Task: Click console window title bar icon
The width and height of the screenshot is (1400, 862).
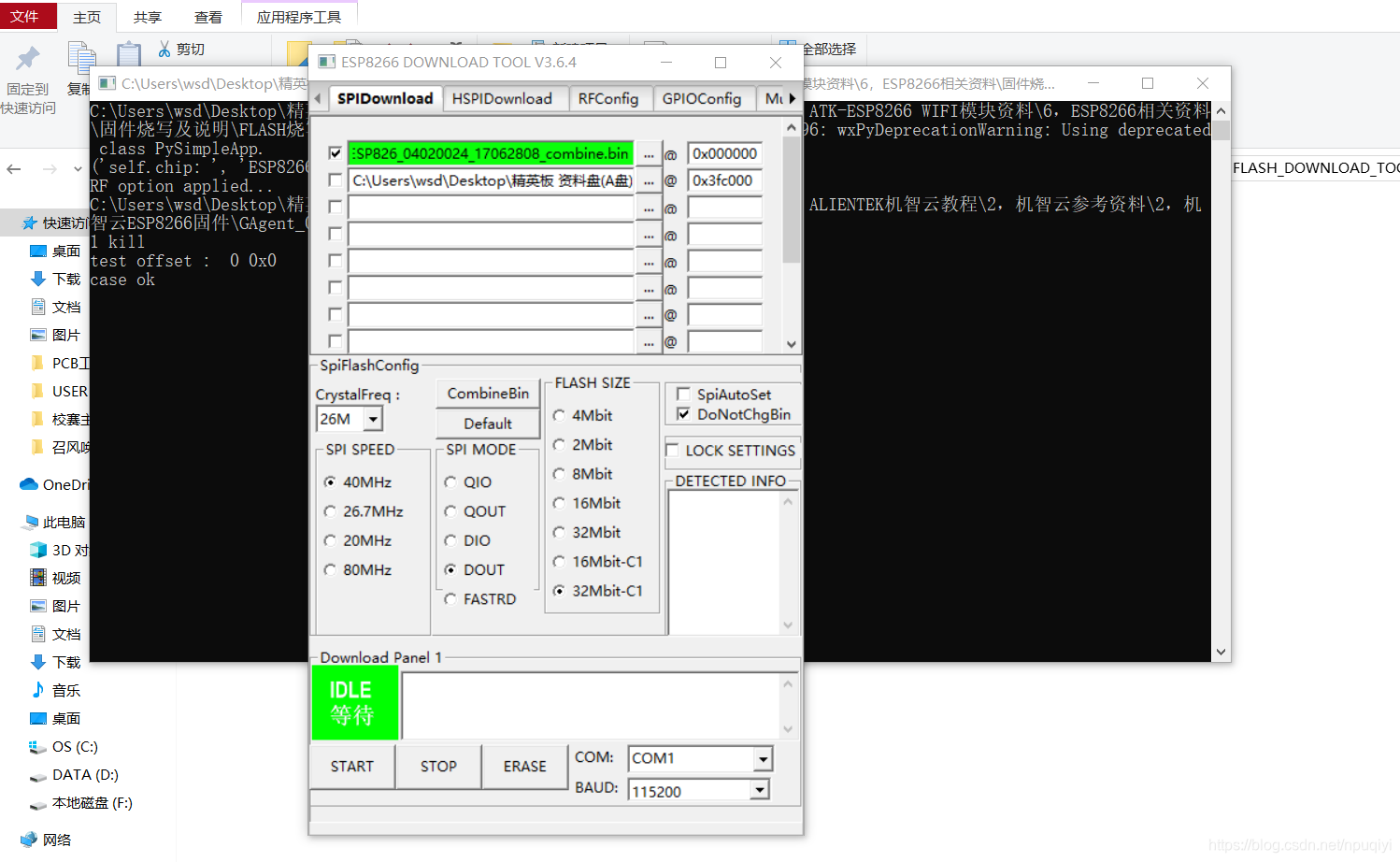Action: click(x=107, y=83)
